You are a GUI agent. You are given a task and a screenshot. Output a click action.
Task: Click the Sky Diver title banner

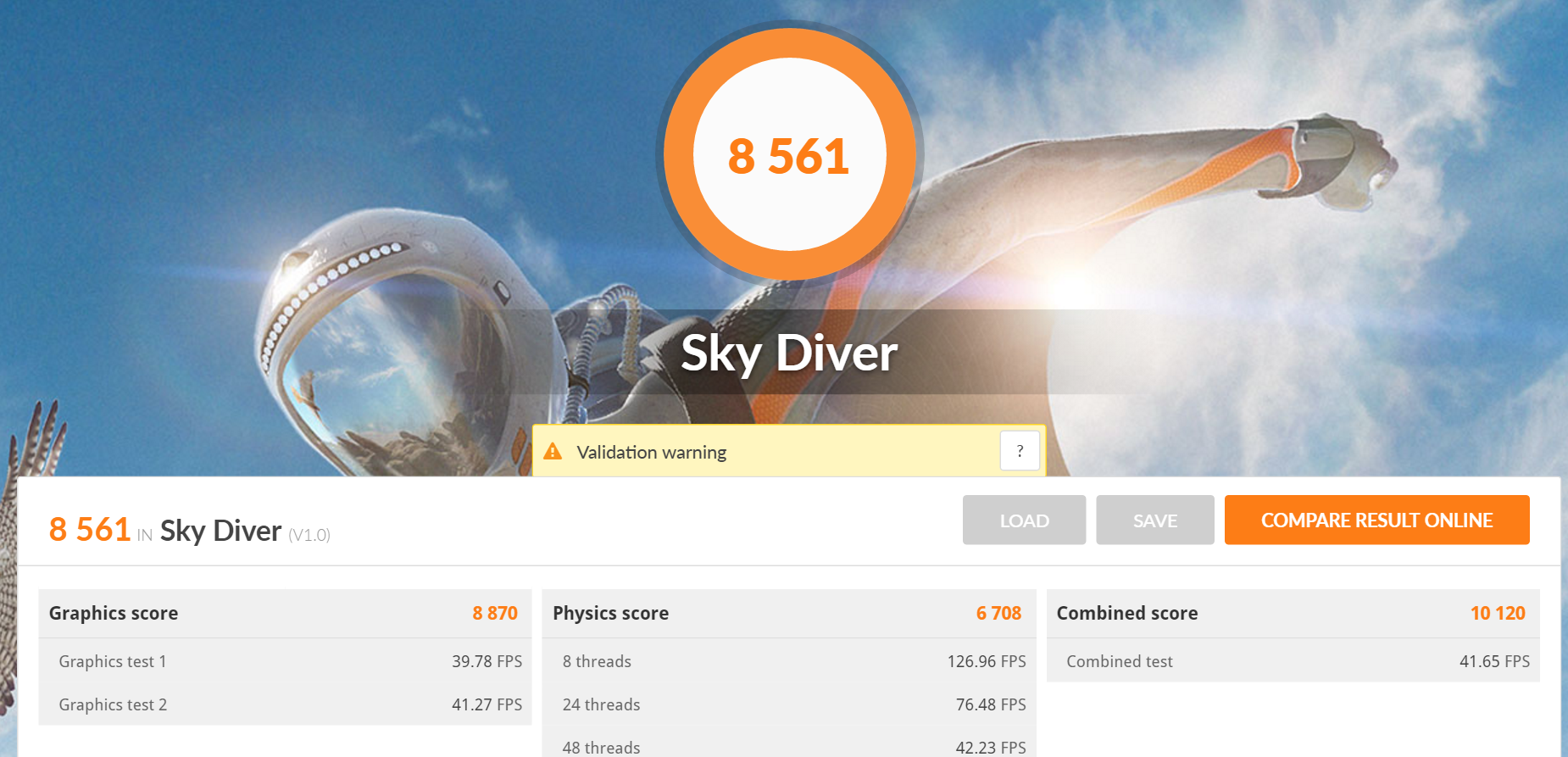[789, 353]
